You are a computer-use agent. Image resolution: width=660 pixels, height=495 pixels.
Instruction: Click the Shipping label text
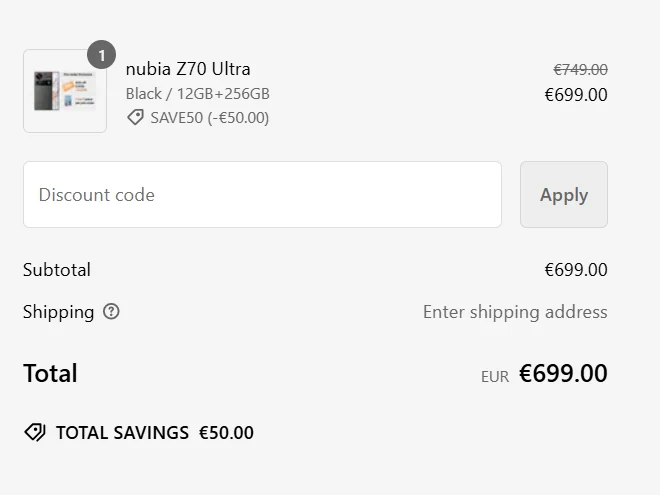(59, 312)
